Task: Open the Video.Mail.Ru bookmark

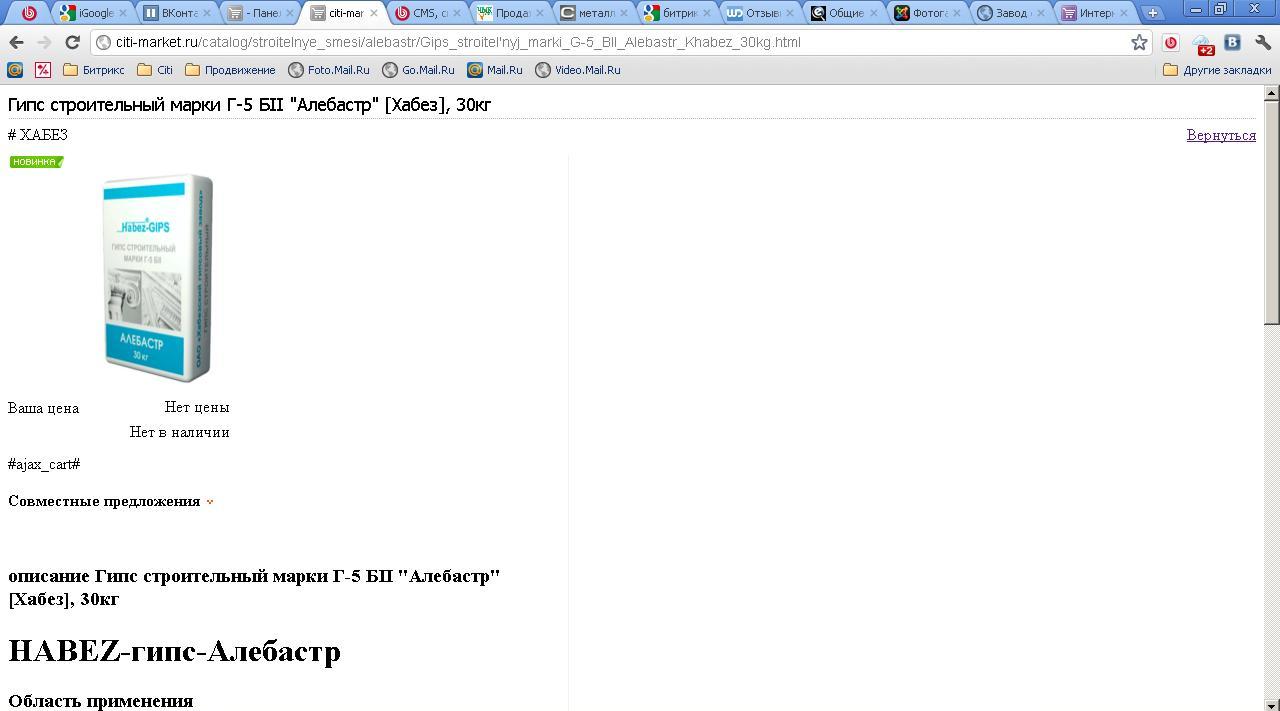Action: 578,70
